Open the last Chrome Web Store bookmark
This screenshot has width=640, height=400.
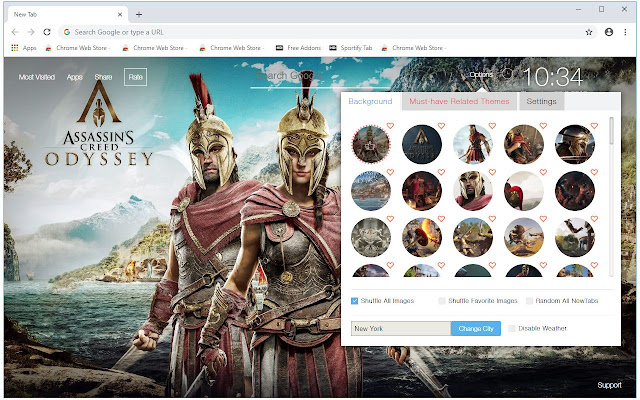[x=414, y=48]
